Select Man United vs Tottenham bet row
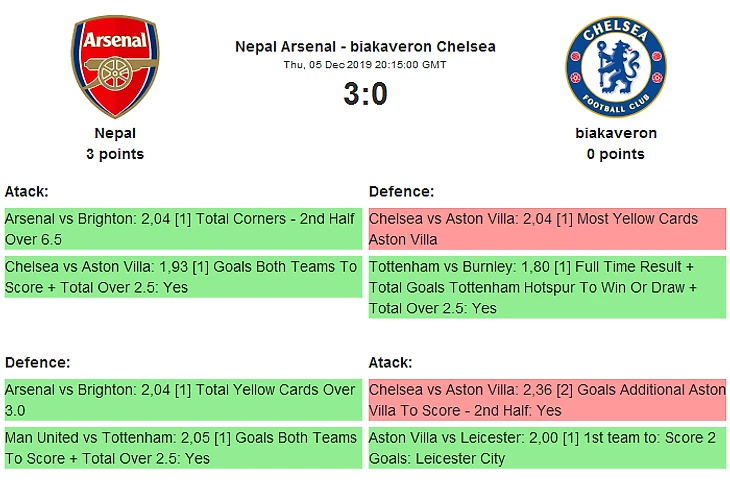The height and width of the screenshot is (480, 730). pos(182,448)
